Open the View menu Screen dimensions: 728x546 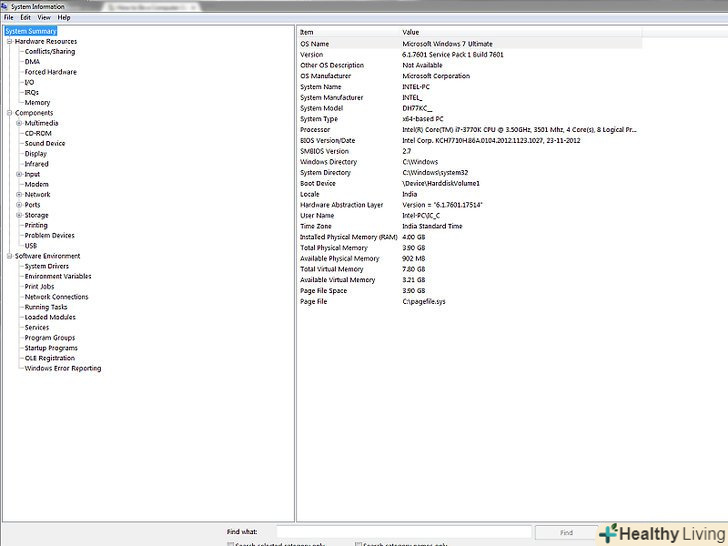(44, 18)
